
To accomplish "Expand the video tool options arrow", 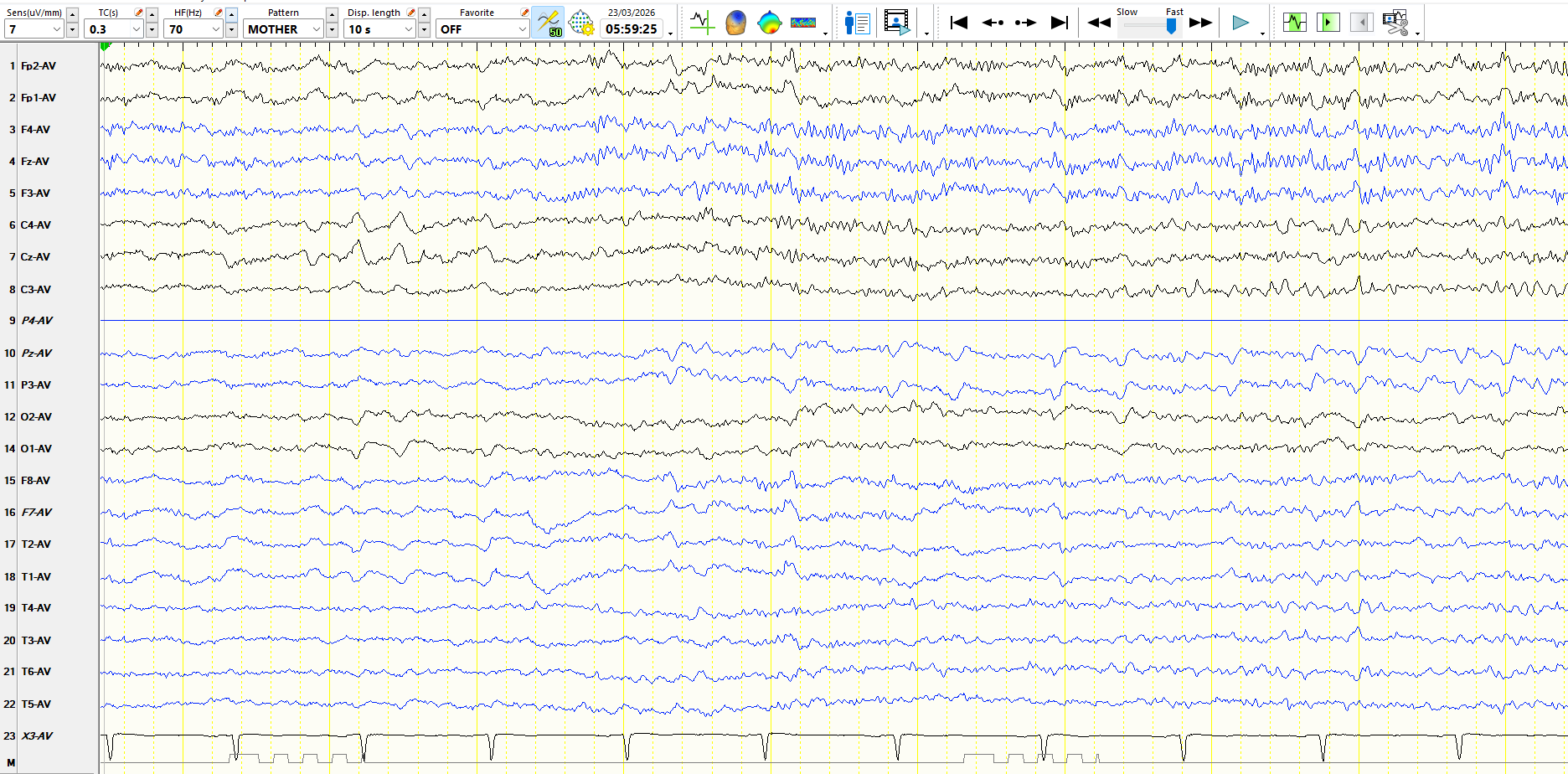I will (x=926, y=34).
